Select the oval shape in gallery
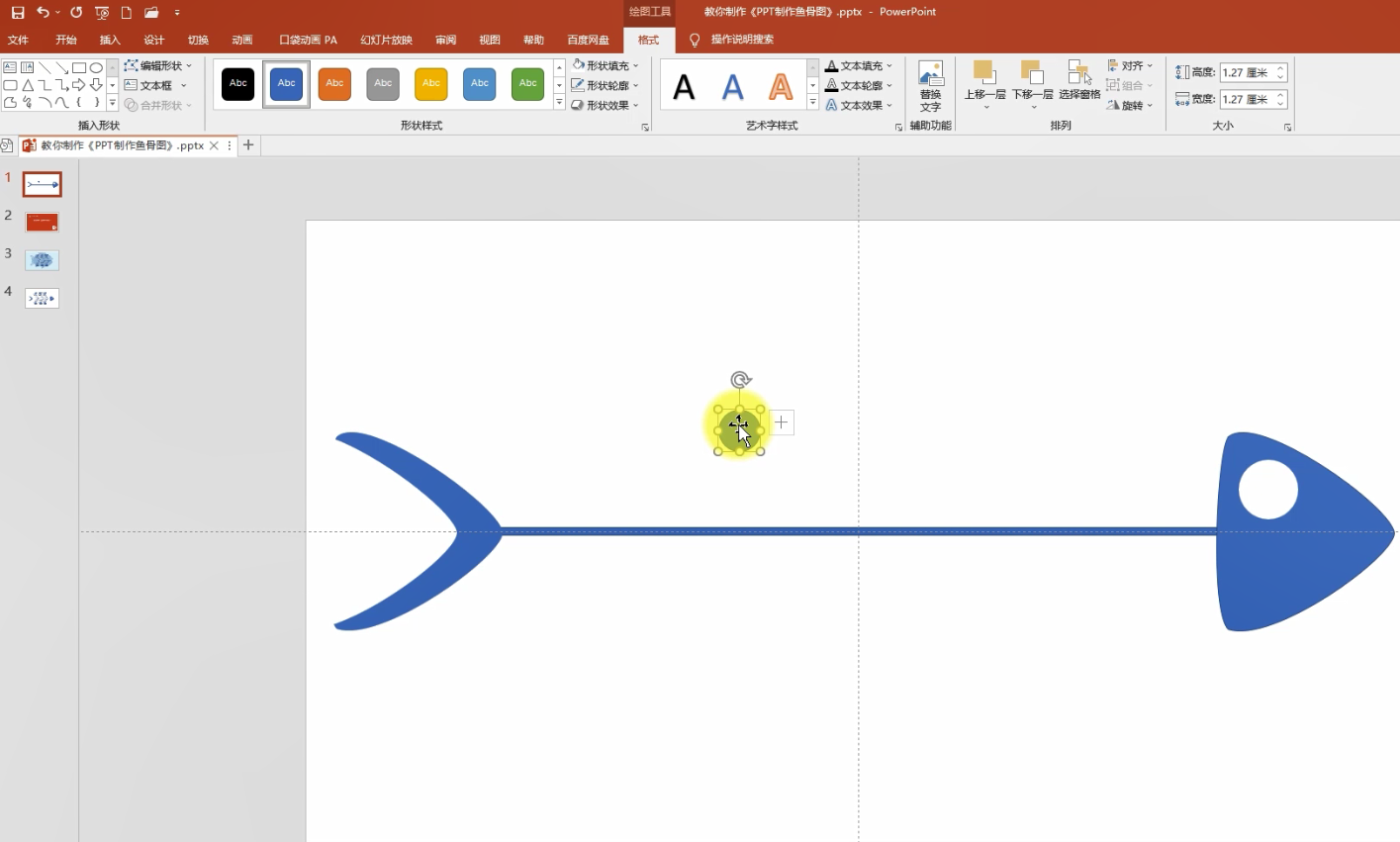The height and width of the screenshot is (842, 1400). [96, 68]
